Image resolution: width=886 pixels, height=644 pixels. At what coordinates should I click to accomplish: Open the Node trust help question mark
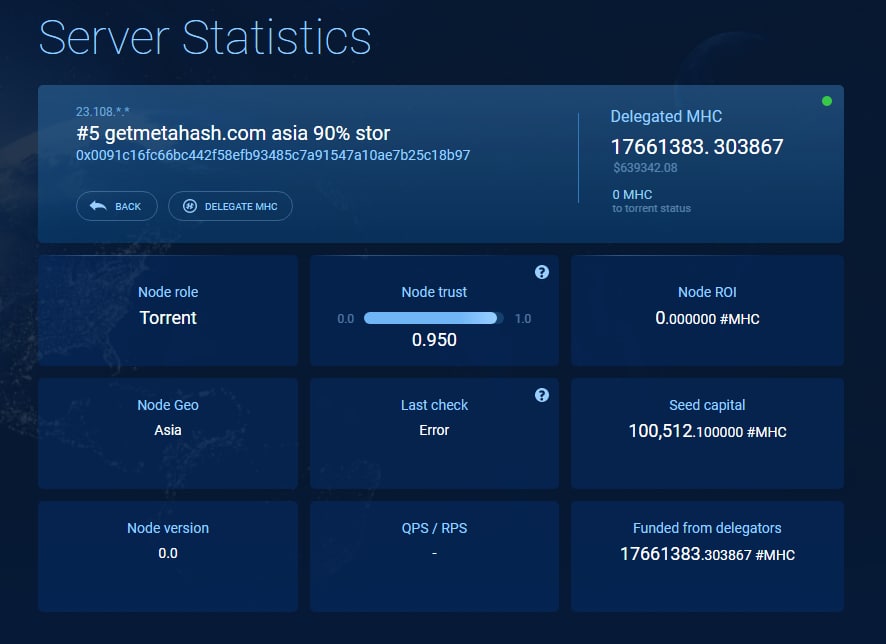coord(542,272)
